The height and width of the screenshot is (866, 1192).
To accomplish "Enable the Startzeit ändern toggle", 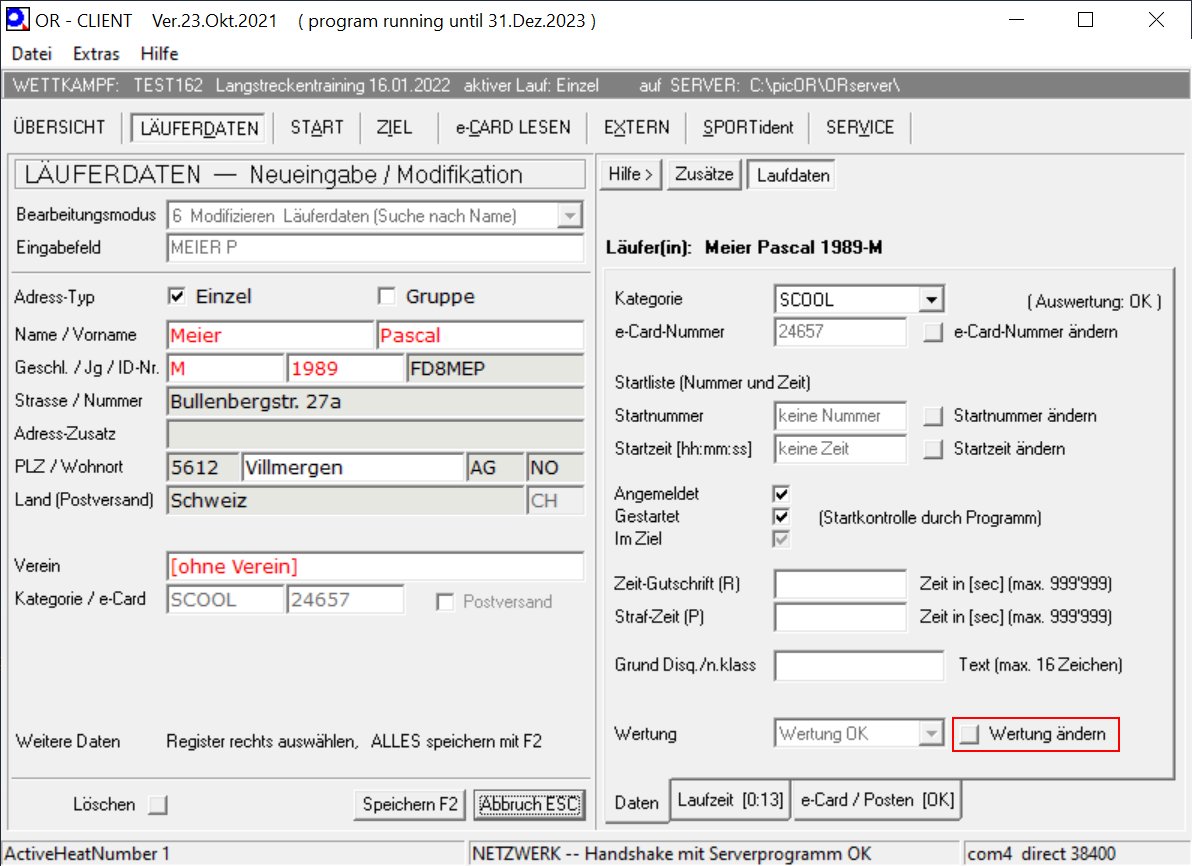I will [x=933, y=450].
